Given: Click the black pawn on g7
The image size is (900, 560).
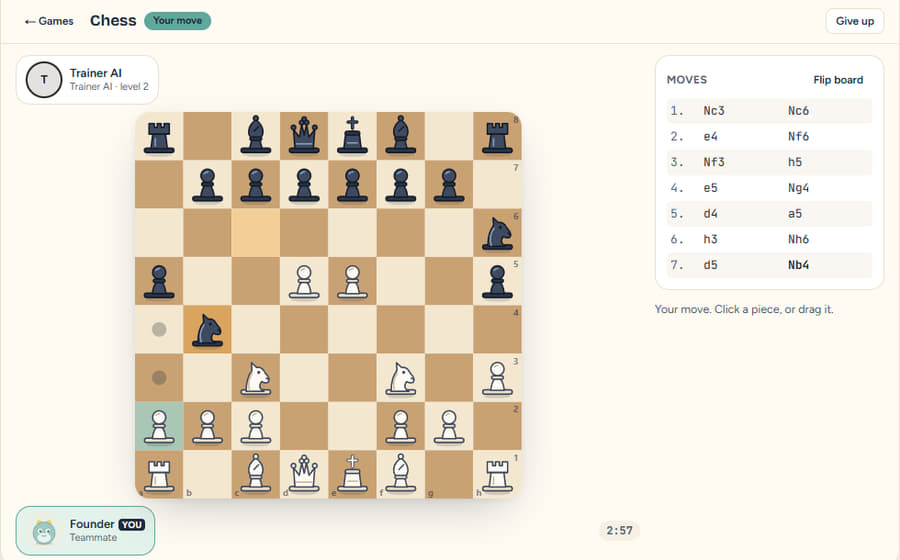Looking at the screenshot, I should tap(449, 185).
